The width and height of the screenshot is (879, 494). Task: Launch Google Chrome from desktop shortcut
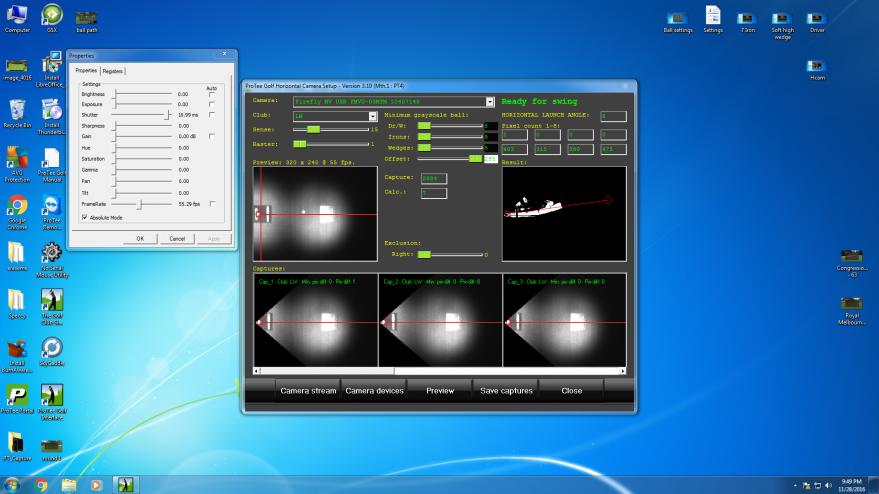click(17, 206)
